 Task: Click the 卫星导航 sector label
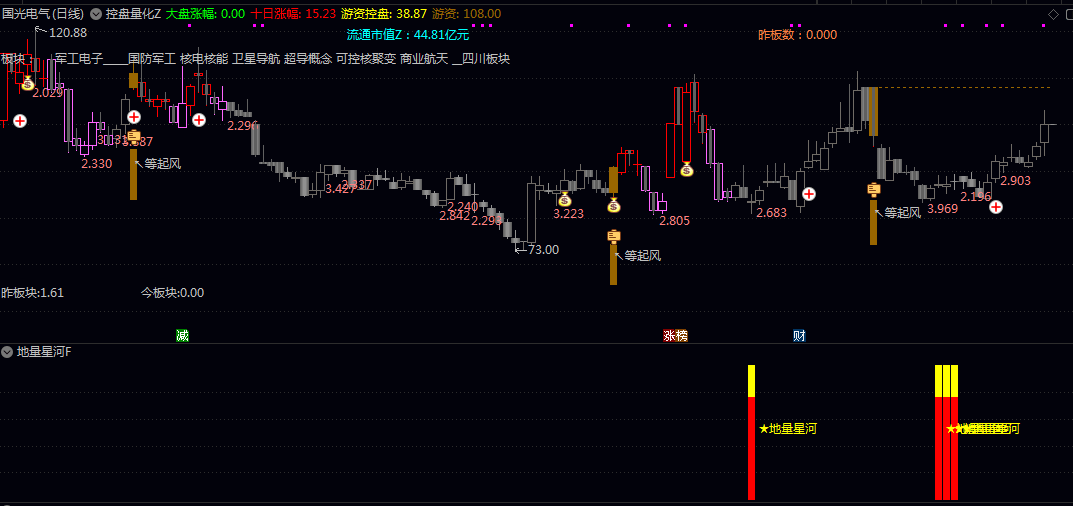(256, 59)
